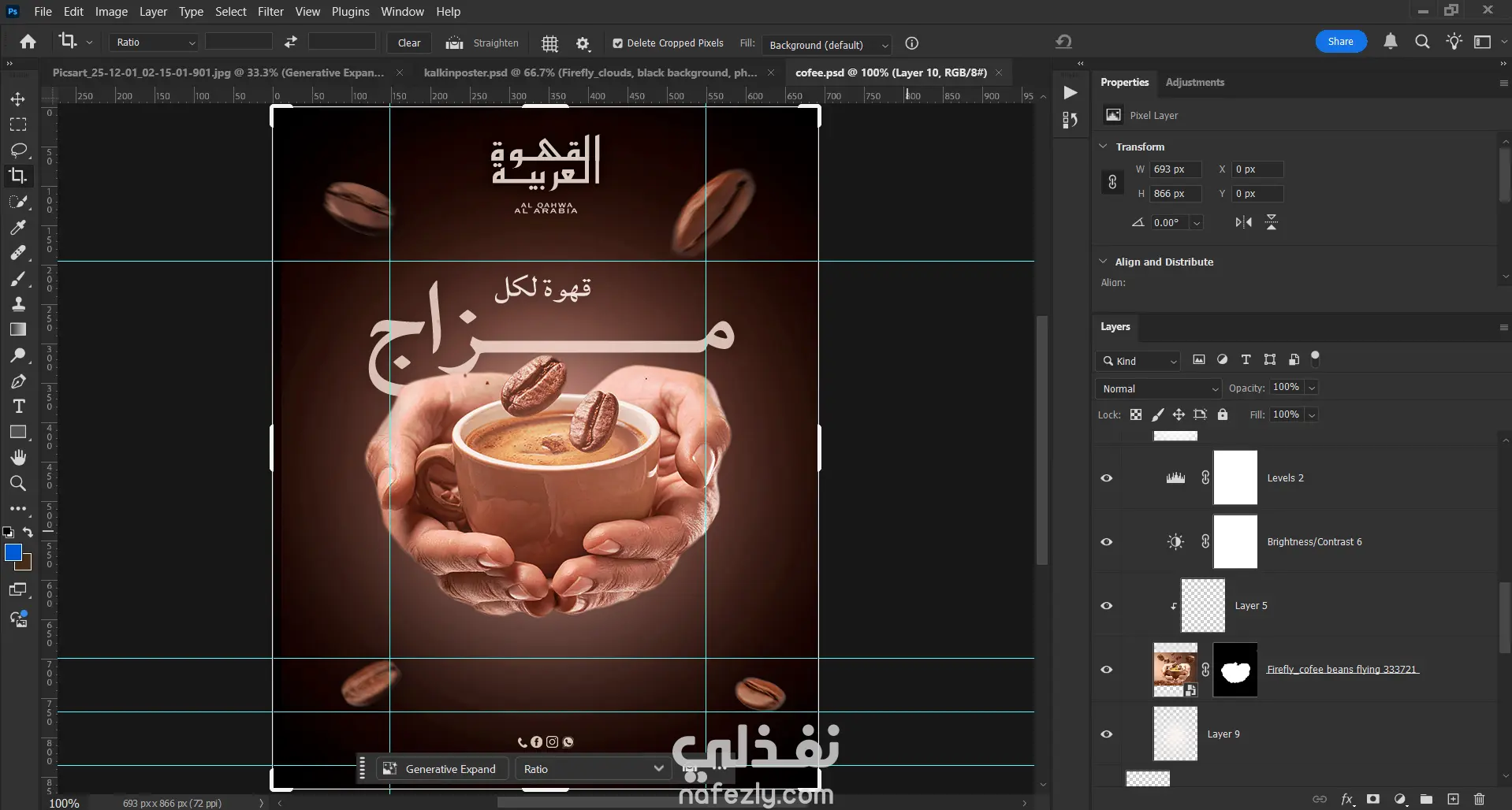Hide the Brightness/Contrast 6 layer
Screen dimensions: 1512x810
[x=1107, y=542]
